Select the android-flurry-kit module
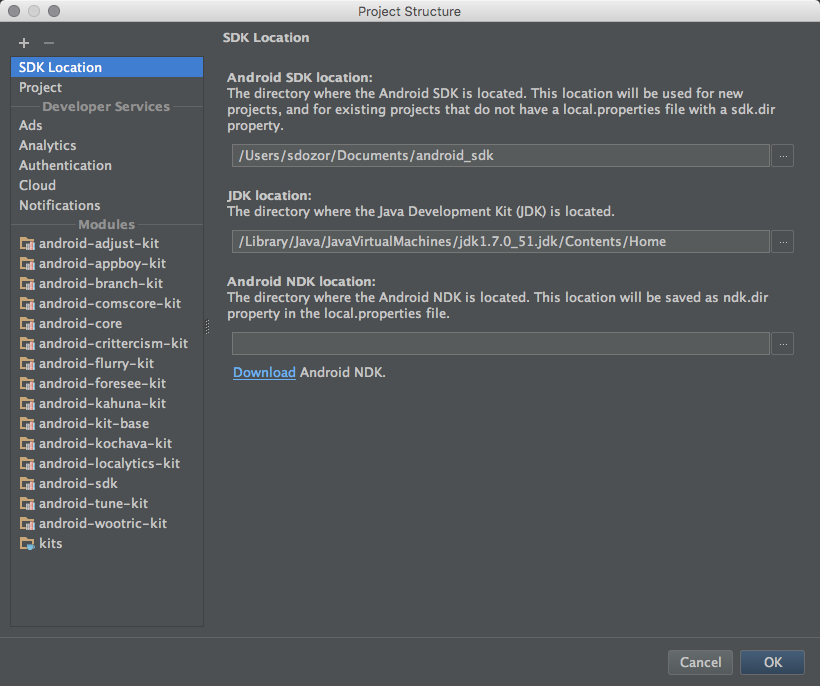Screen dimensions: 820x686 pos(96,364)
